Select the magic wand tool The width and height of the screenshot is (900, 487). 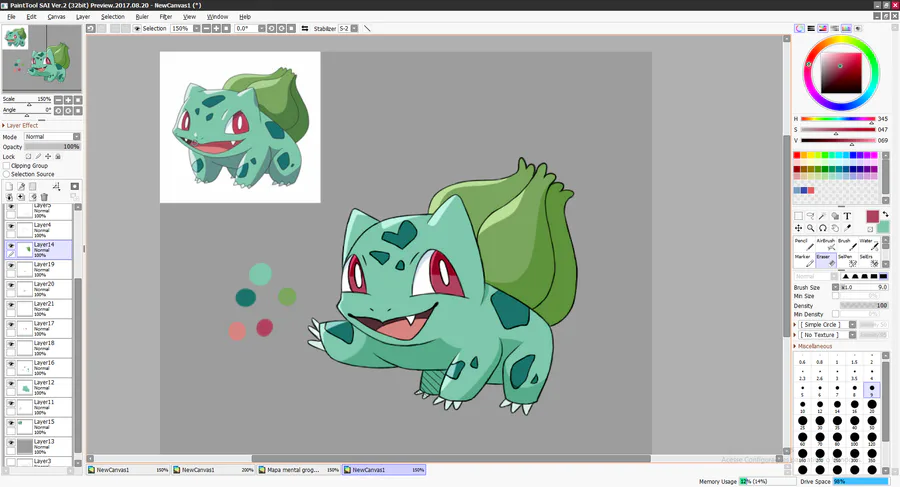(823, 216)
